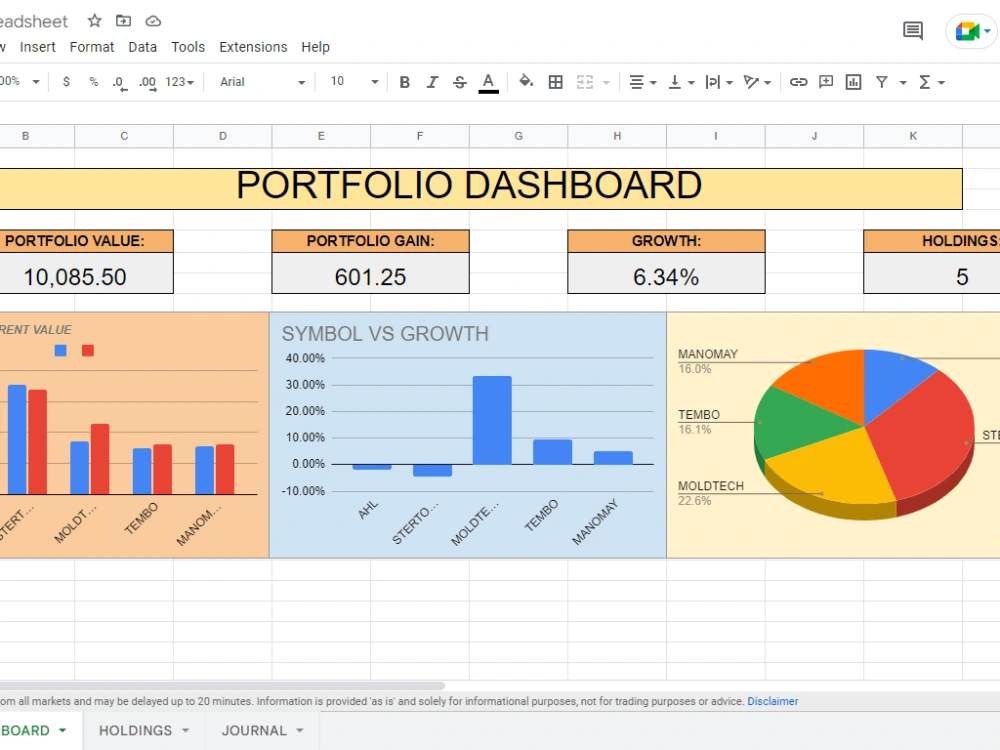Open text wrapping dropdown

click(719, 82)
